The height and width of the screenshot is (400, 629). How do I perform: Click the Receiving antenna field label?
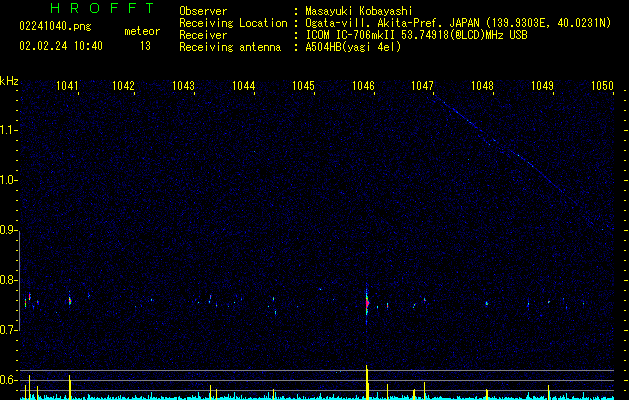coord(230,47)
